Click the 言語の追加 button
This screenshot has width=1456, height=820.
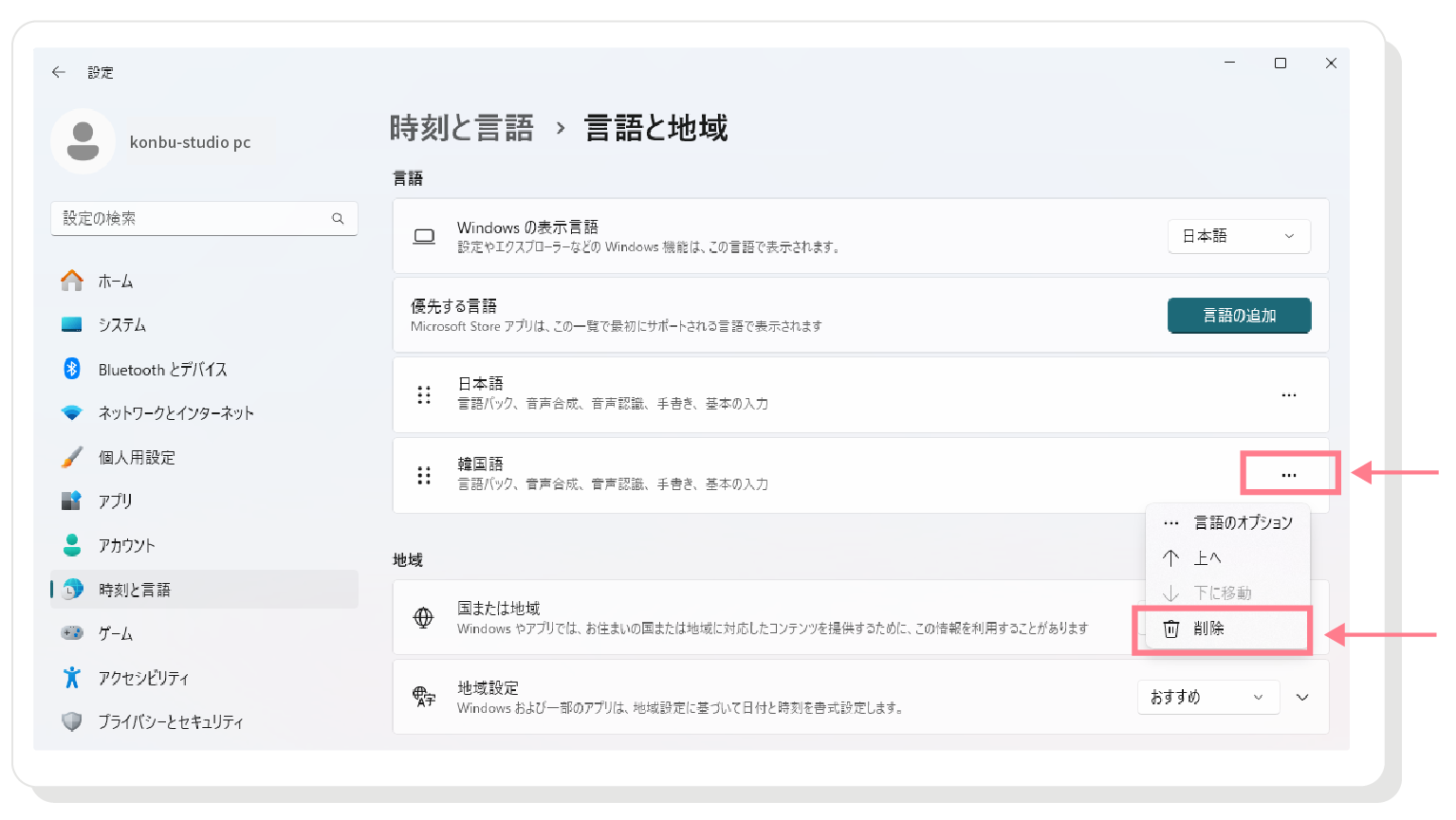click(1239, 316)
